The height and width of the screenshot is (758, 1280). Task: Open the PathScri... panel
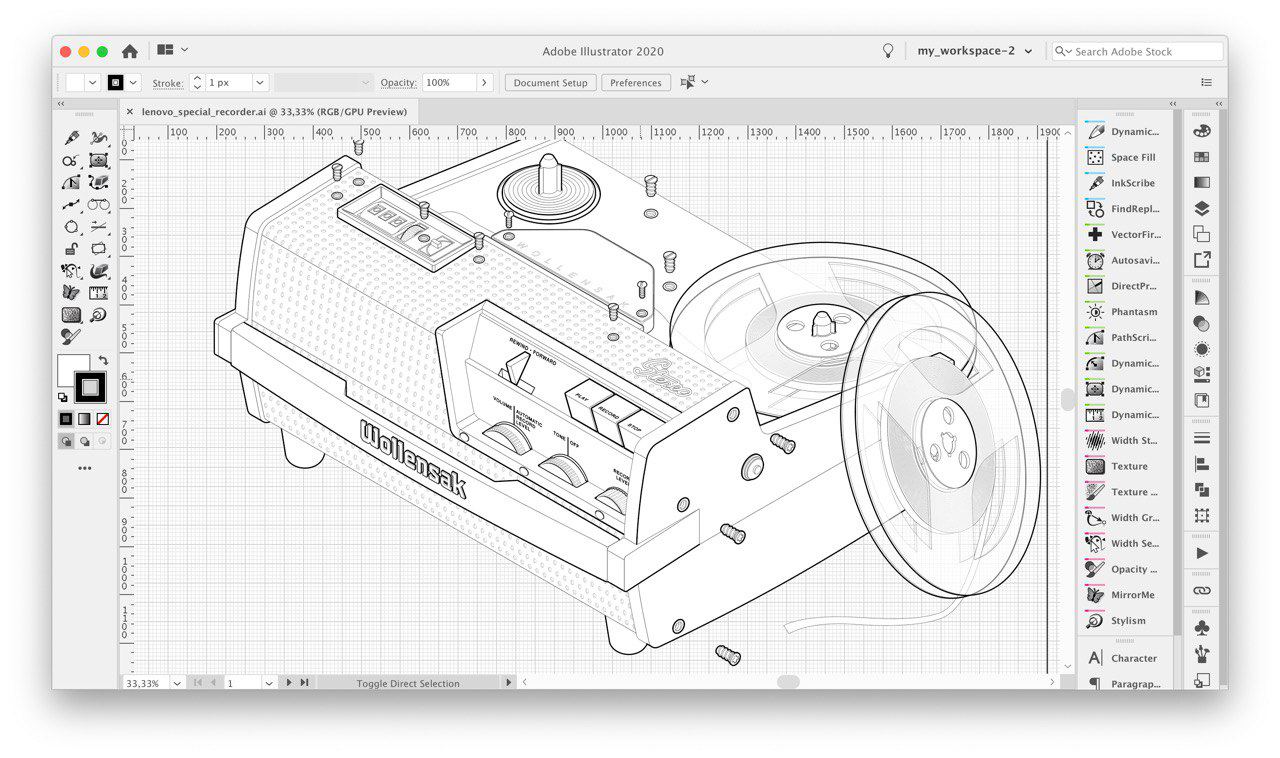coord(1121,337)
